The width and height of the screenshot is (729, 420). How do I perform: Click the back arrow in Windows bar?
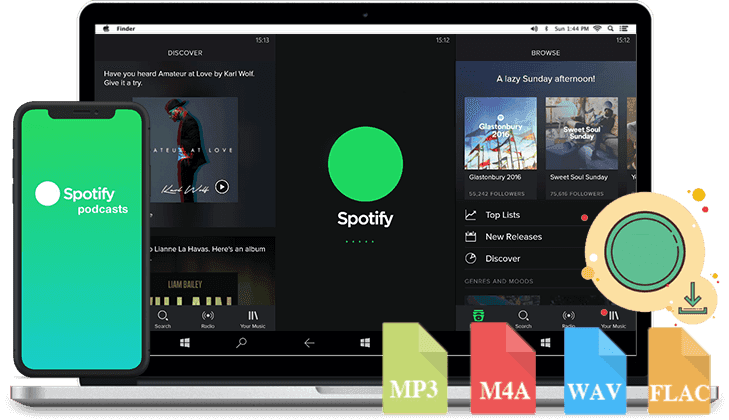point(309,343)
